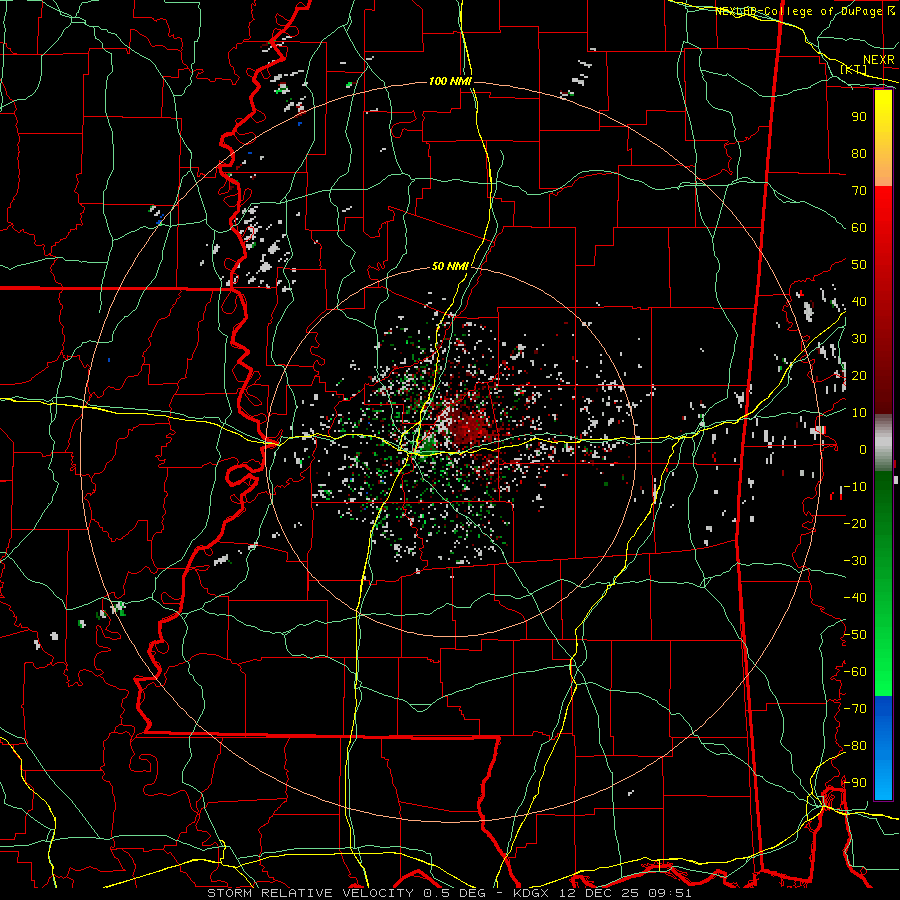Pick the bright green band on color bar
Screen dimensions: 900x900
tap(883, 649)
